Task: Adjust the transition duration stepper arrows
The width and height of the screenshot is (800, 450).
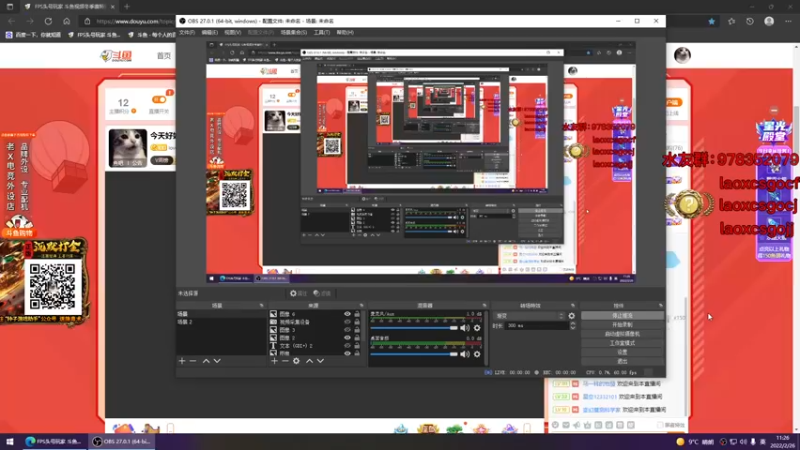Action: pyautogui.click(x=572, y=325)
